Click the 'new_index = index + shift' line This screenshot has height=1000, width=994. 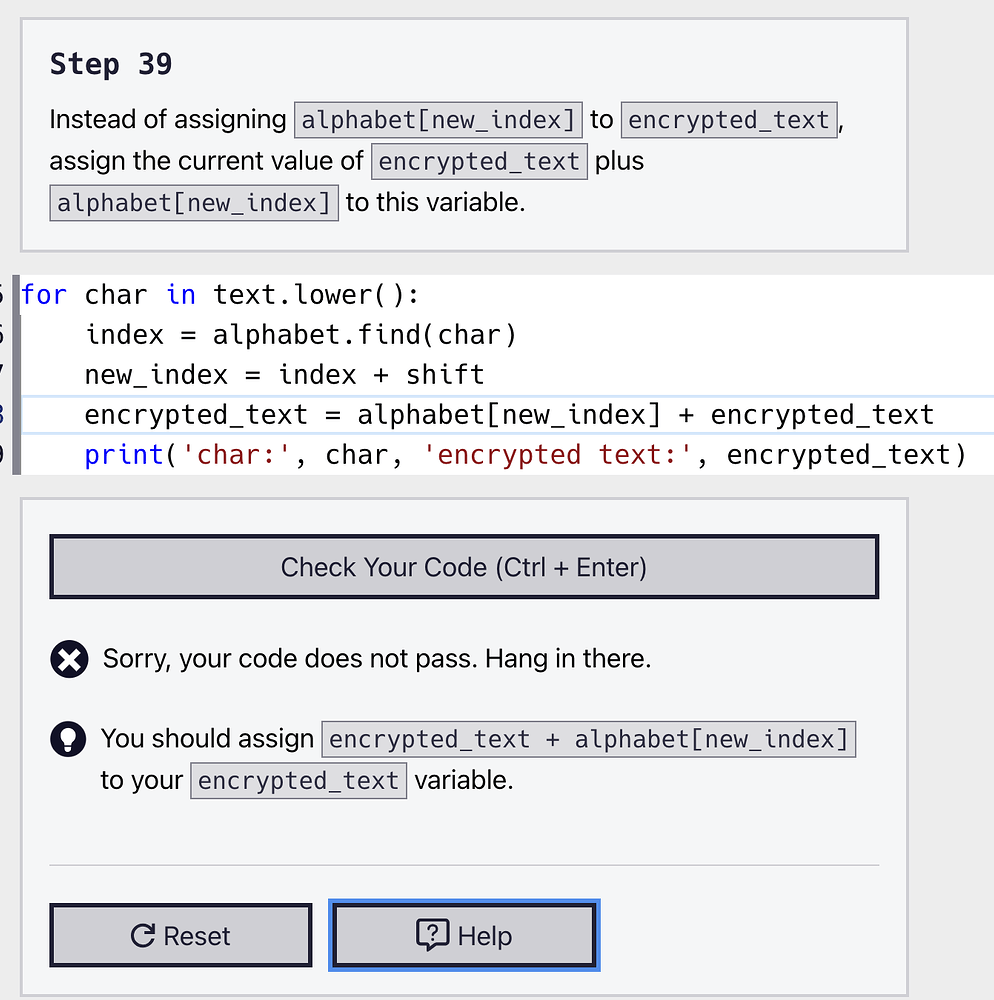[284, 375]
